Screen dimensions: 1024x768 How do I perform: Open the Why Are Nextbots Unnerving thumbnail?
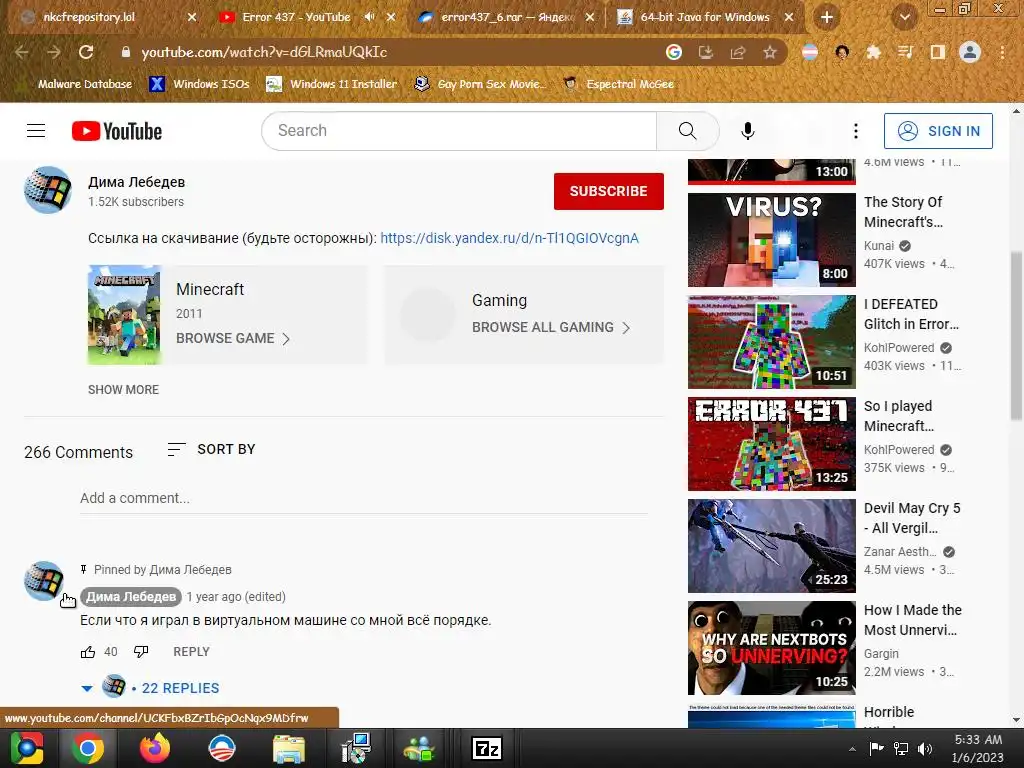tap(771, 648)
